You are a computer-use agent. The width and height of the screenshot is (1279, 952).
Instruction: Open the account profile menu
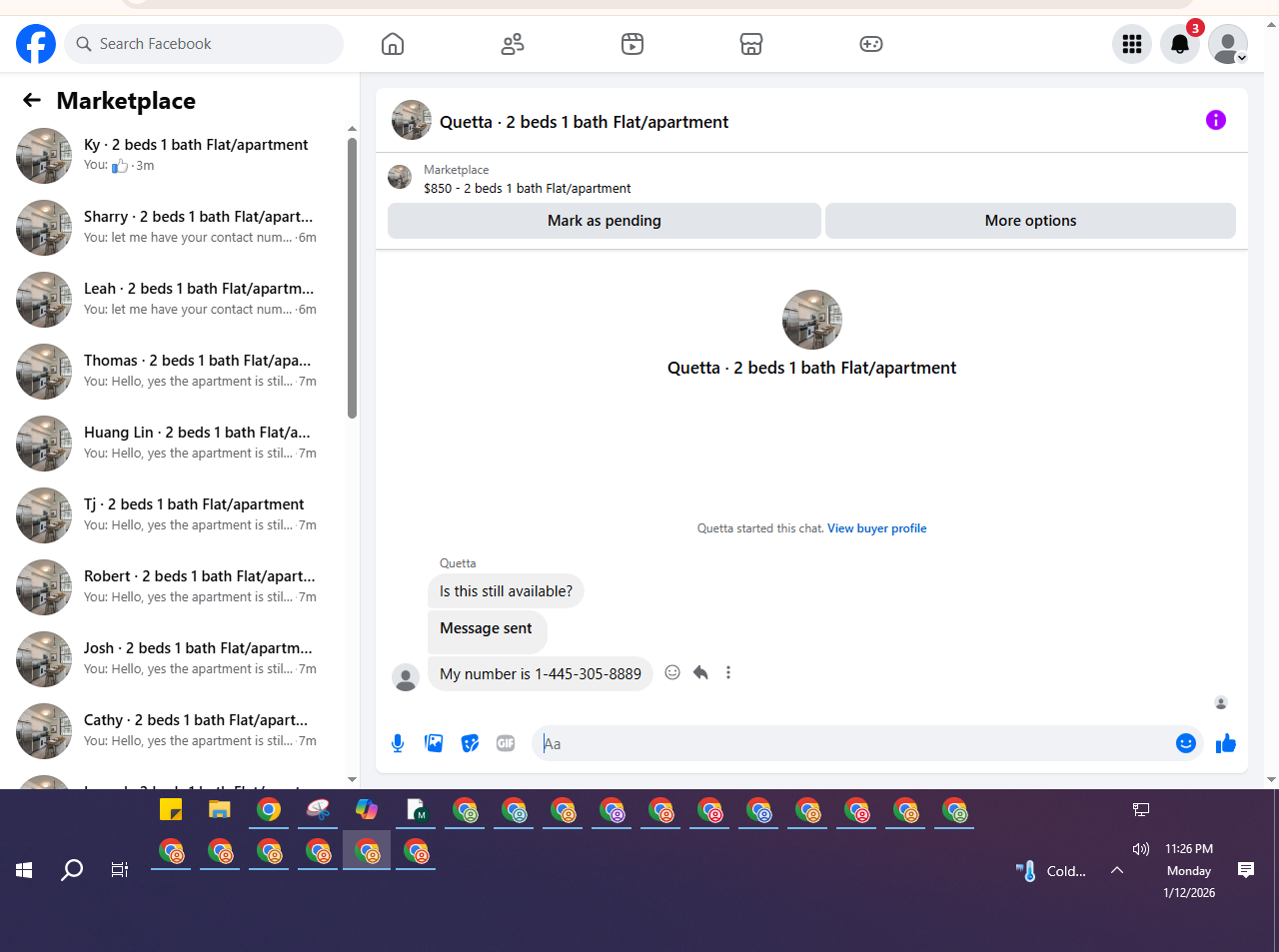click(x=1228, y=44)
